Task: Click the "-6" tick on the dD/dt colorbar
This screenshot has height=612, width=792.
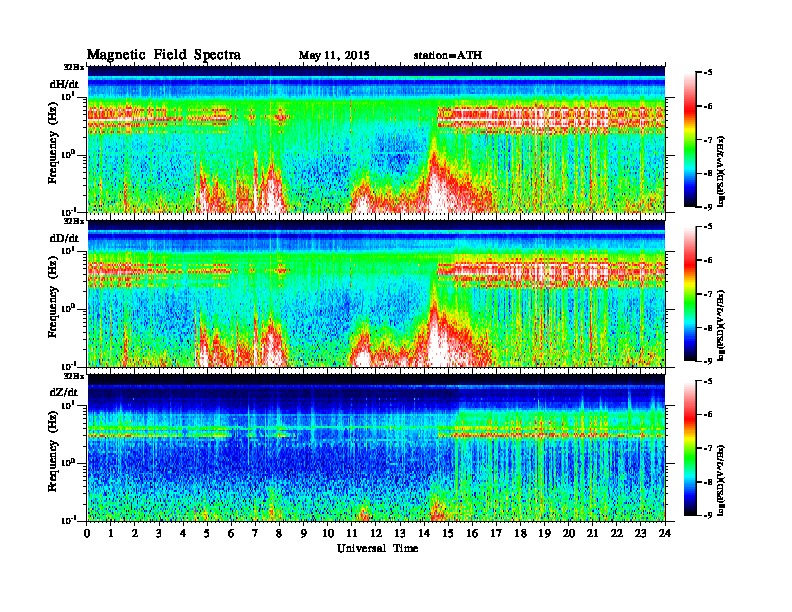Action: [708, 261]
